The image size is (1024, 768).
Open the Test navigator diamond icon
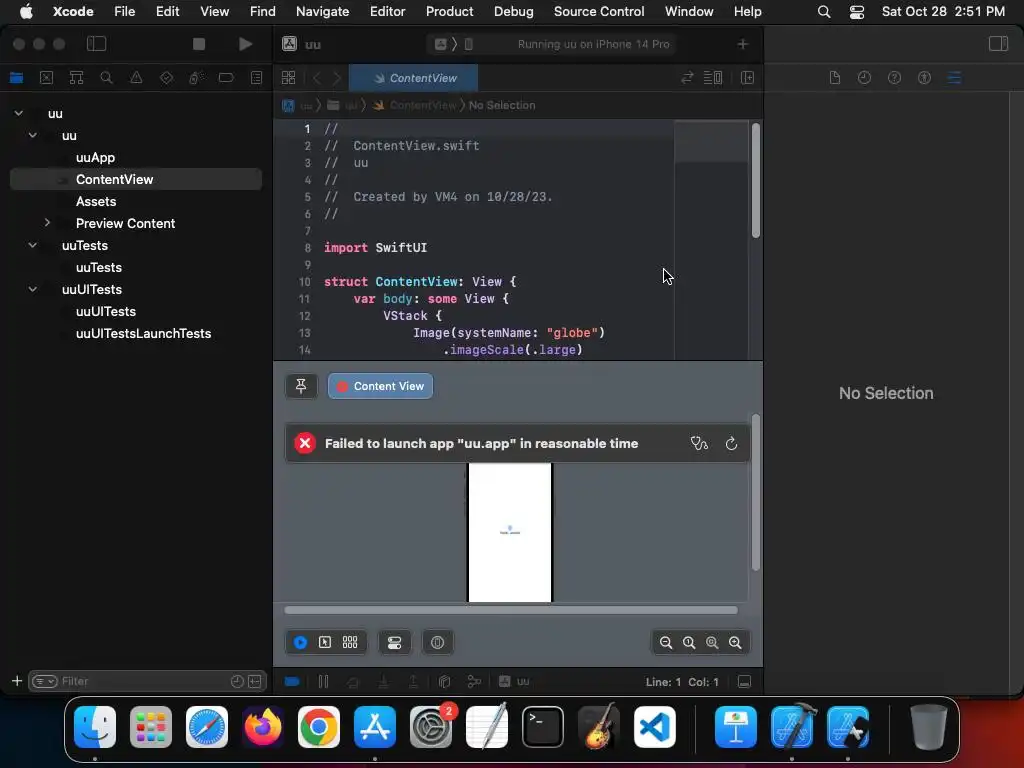coord(166,78)
